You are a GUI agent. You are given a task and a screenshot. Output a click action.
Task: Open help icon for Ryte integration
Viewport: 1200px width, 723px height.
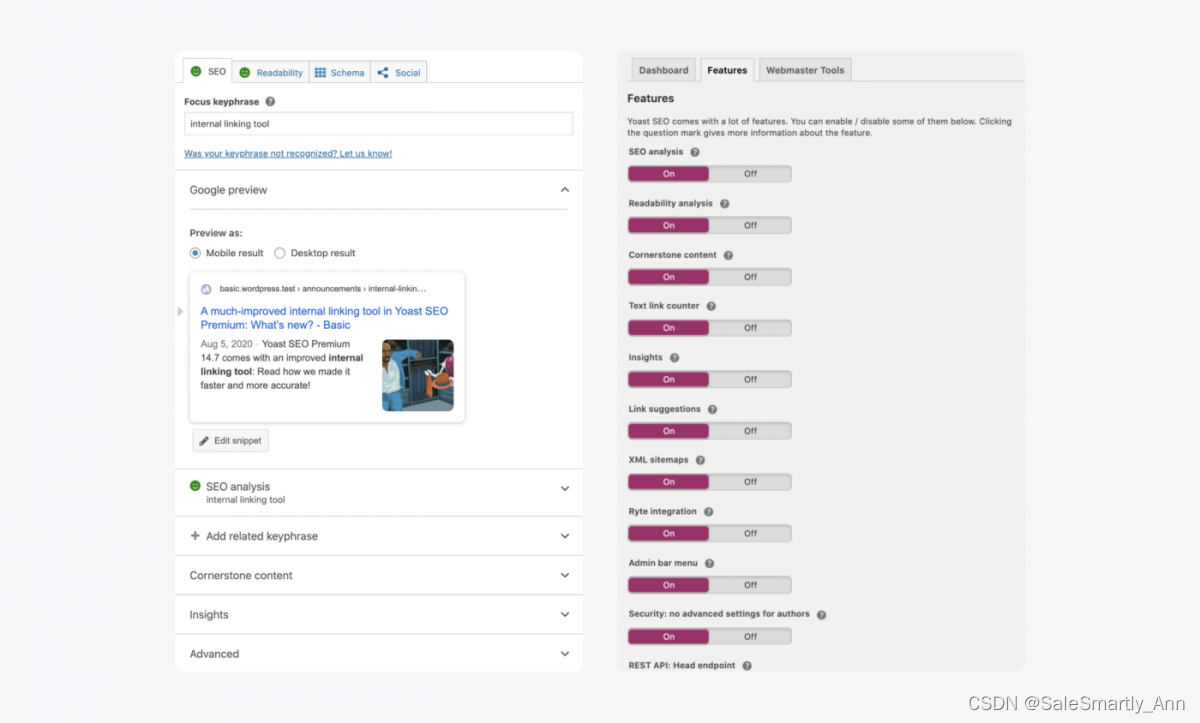tap(708, 511)
